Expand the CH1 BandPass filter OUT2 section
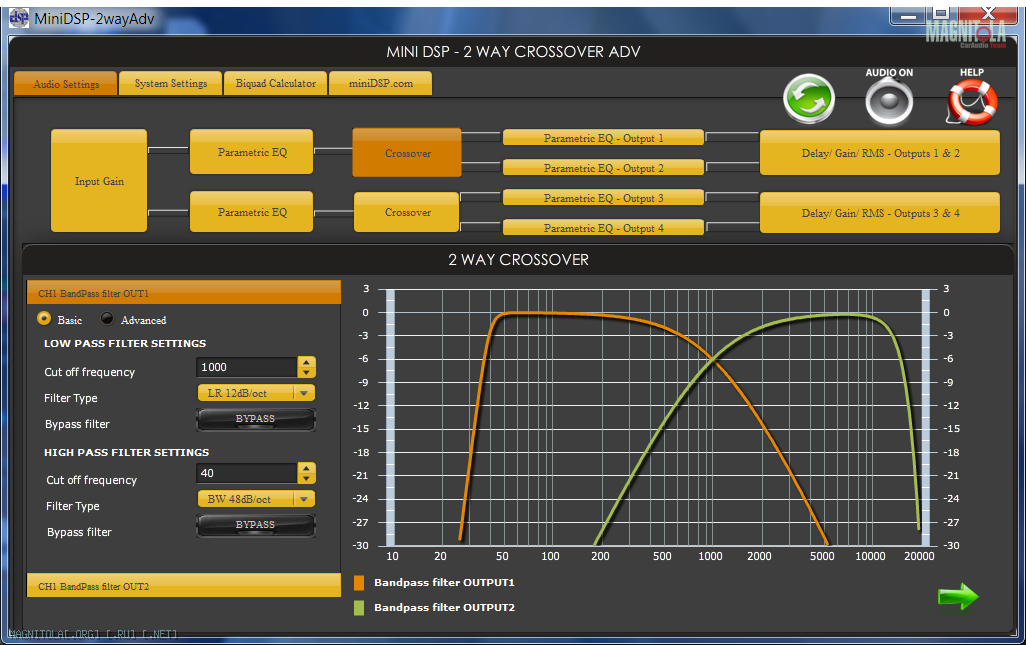 coord(184,586)
